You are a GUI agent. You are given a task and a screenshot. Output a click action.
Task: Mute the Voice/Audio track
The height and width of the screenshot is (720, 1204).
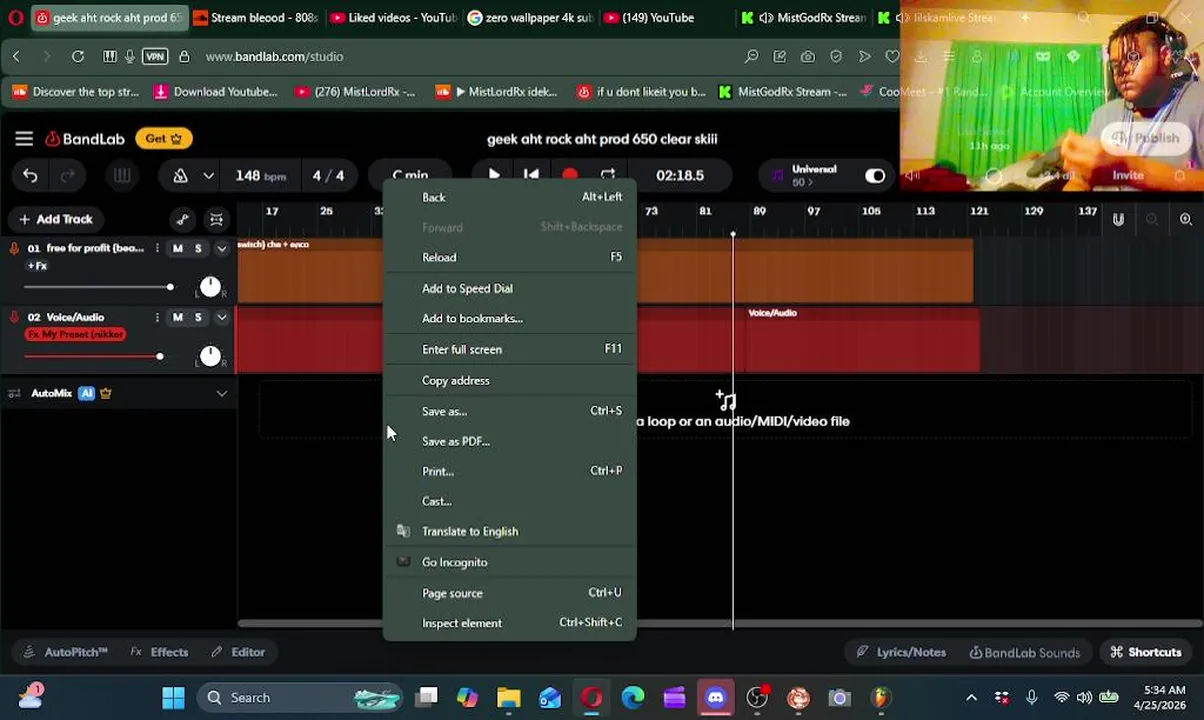coord(178,317)
